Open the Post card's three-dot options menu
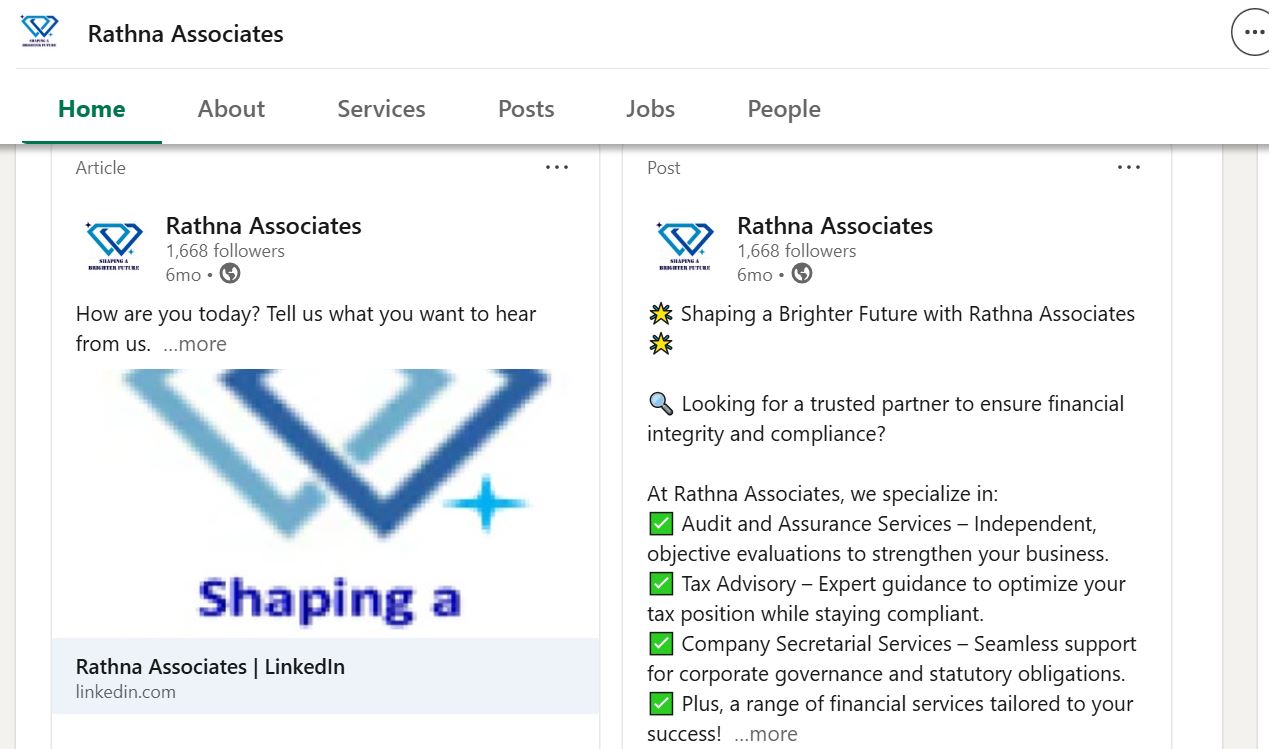The image size is (1269, 749). coord(1129,167)
